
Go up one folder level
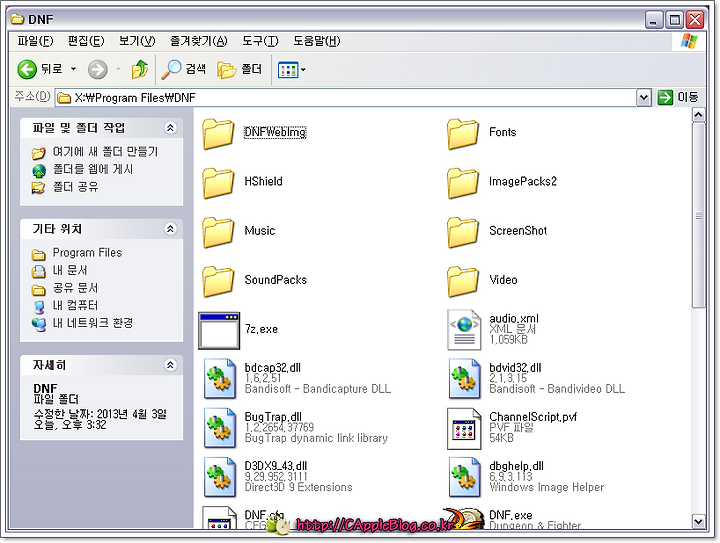click(x=140, y=69)
